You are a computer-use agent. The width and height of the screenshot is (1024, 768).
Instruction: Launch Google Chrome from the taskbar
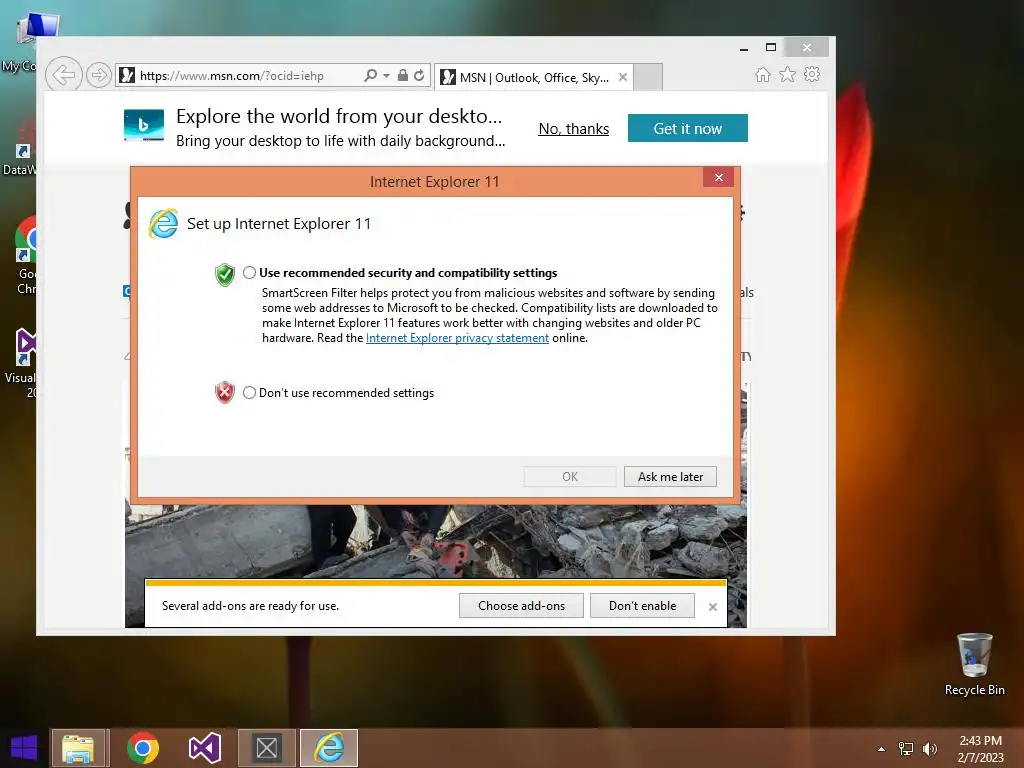click(143, 748)
